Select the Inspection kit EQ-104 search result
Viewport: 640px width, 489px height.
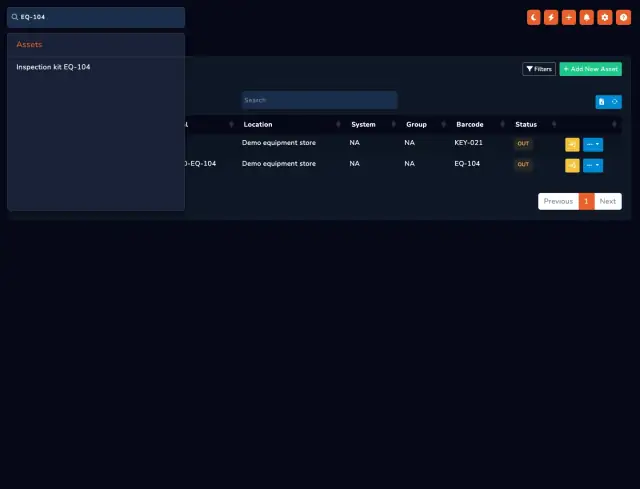tap(53, 67)
